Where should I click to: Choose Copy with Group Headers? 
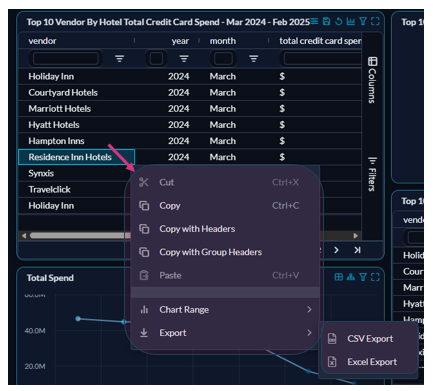[x=225, y=252]
